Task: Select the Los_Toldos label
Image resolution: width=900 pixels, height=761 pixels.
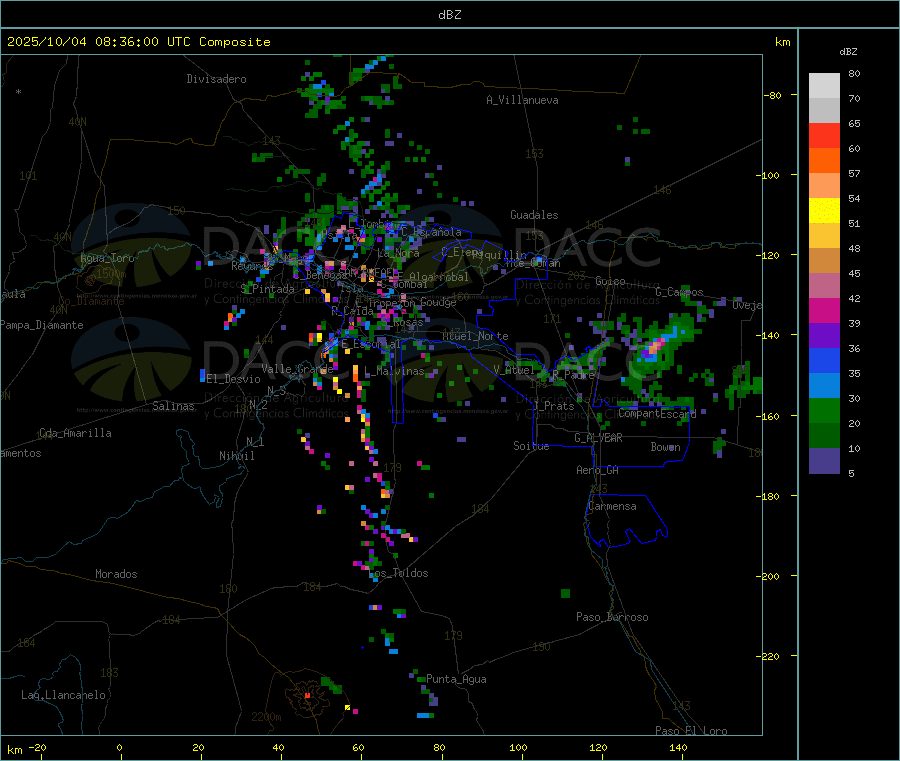Action: point(399,573)
